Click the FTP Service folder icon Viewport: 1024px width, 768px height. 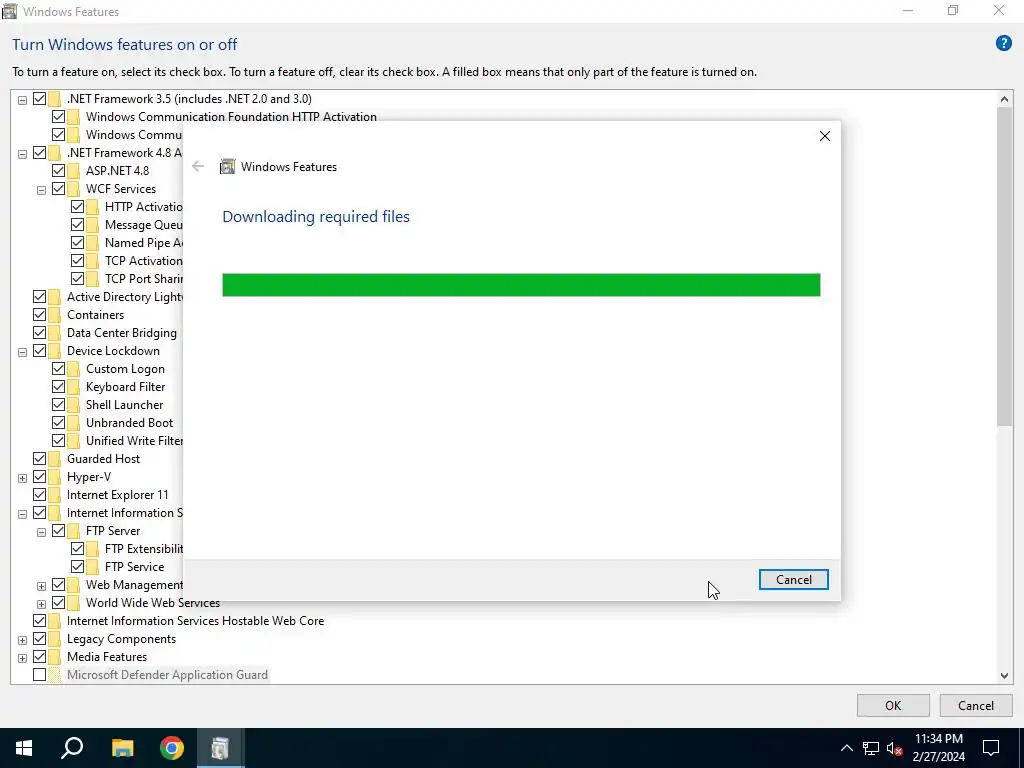tap(93, 567)
